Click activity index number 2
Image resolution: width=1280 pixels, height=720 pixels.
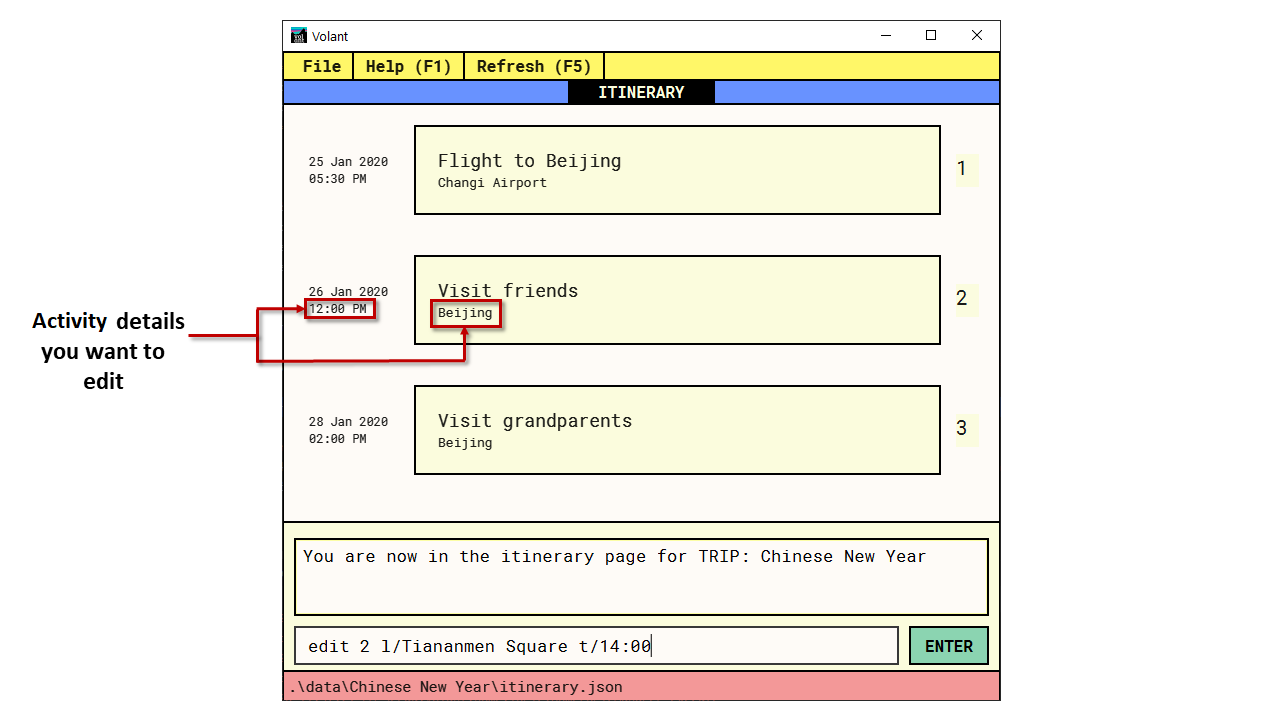pyautogui.click(x=962, y=298)
